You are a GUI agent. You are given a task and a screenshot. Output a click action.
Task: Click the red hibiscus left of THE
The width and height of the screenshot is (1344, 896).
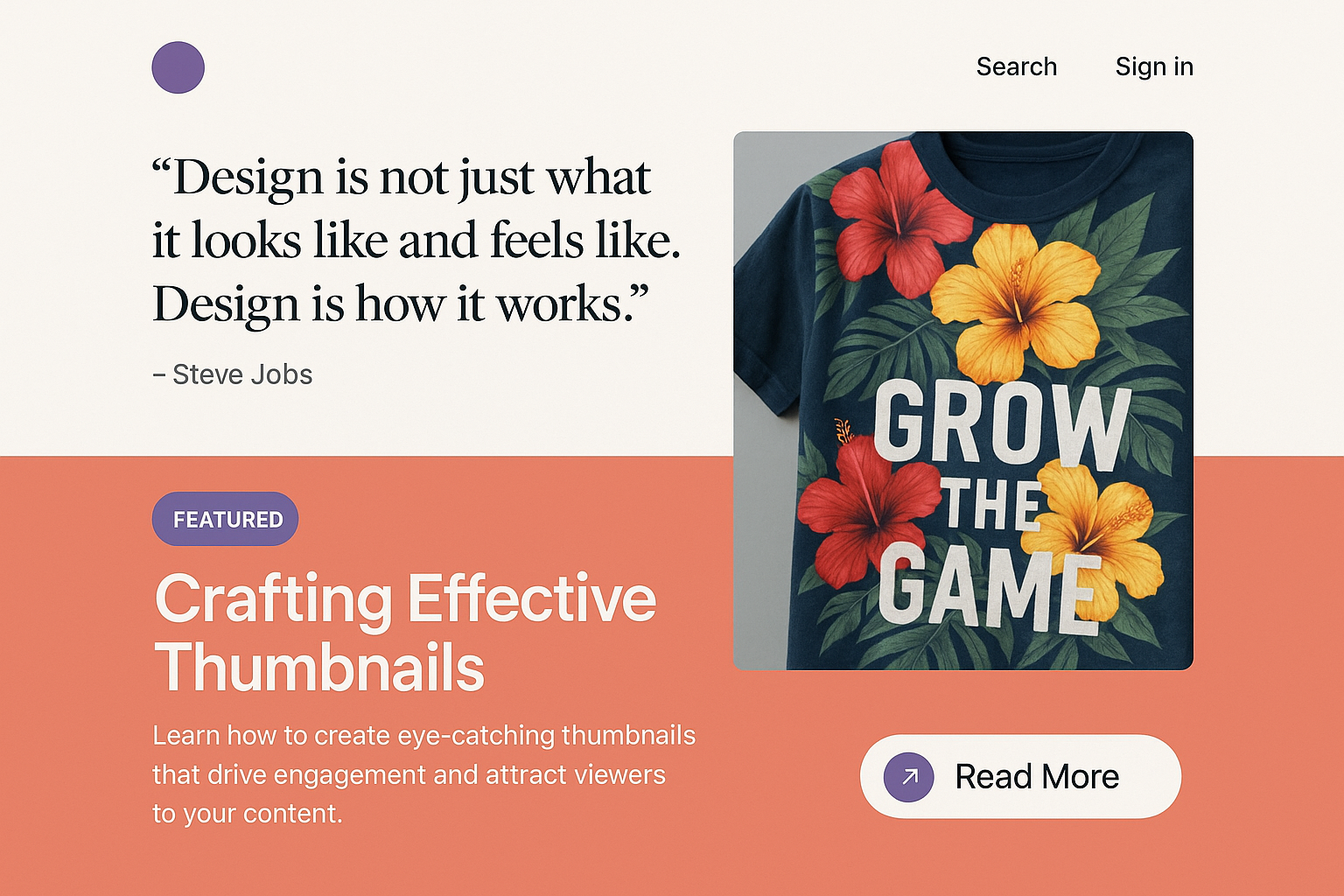[x=864, y=507]
